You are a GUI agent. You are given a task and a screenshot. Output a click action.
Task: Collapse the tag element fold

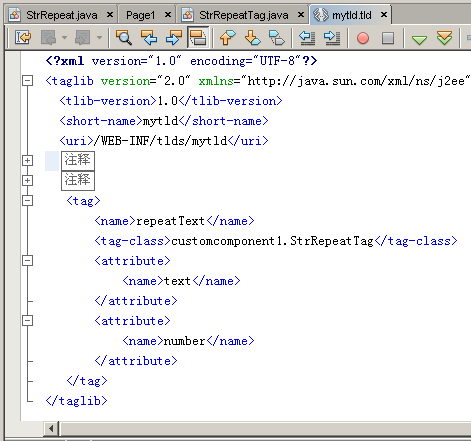click(28, 201)
